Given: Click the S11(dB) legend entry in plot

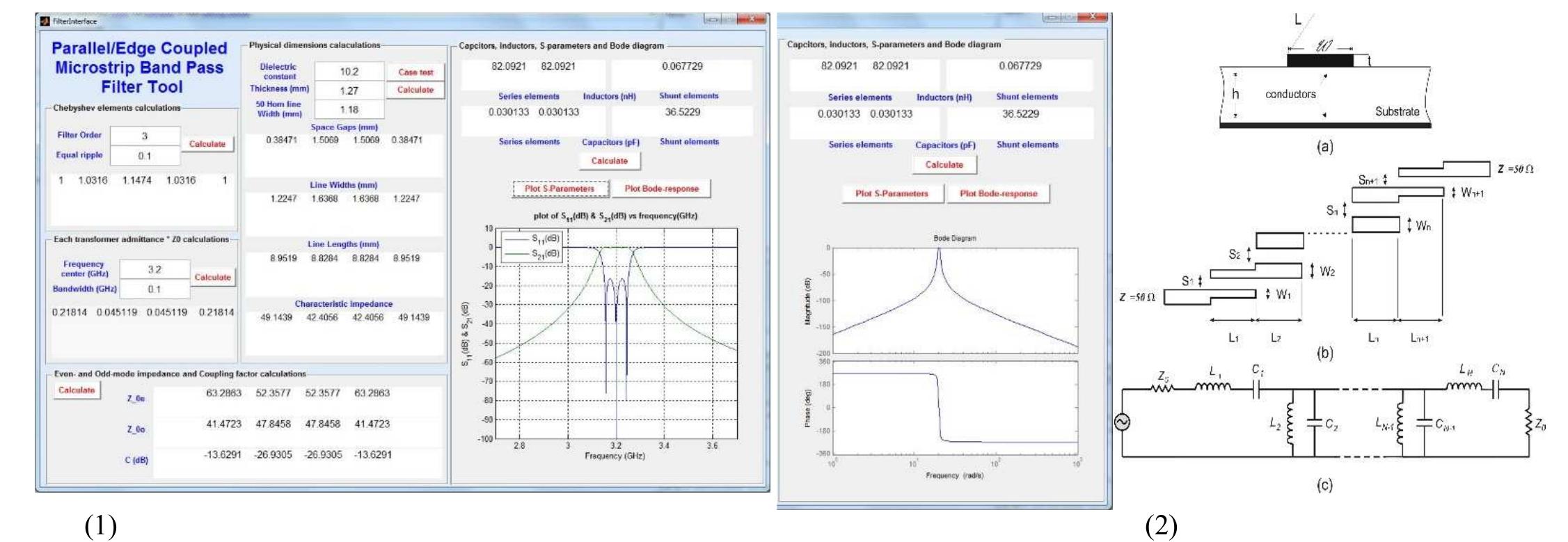Looking at the screenshot, I should 533,239.
